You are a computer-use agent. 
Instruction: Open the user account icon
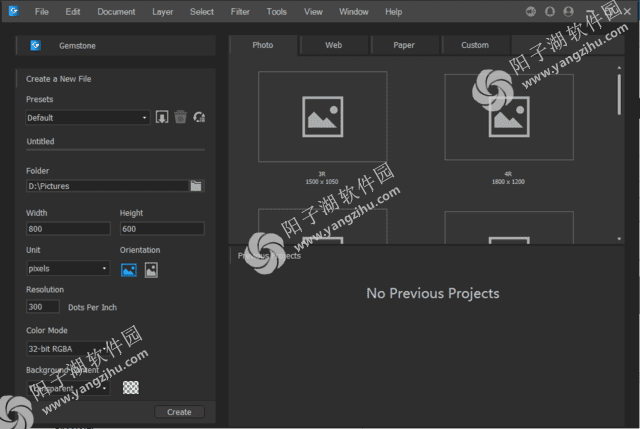pos(569,11)
